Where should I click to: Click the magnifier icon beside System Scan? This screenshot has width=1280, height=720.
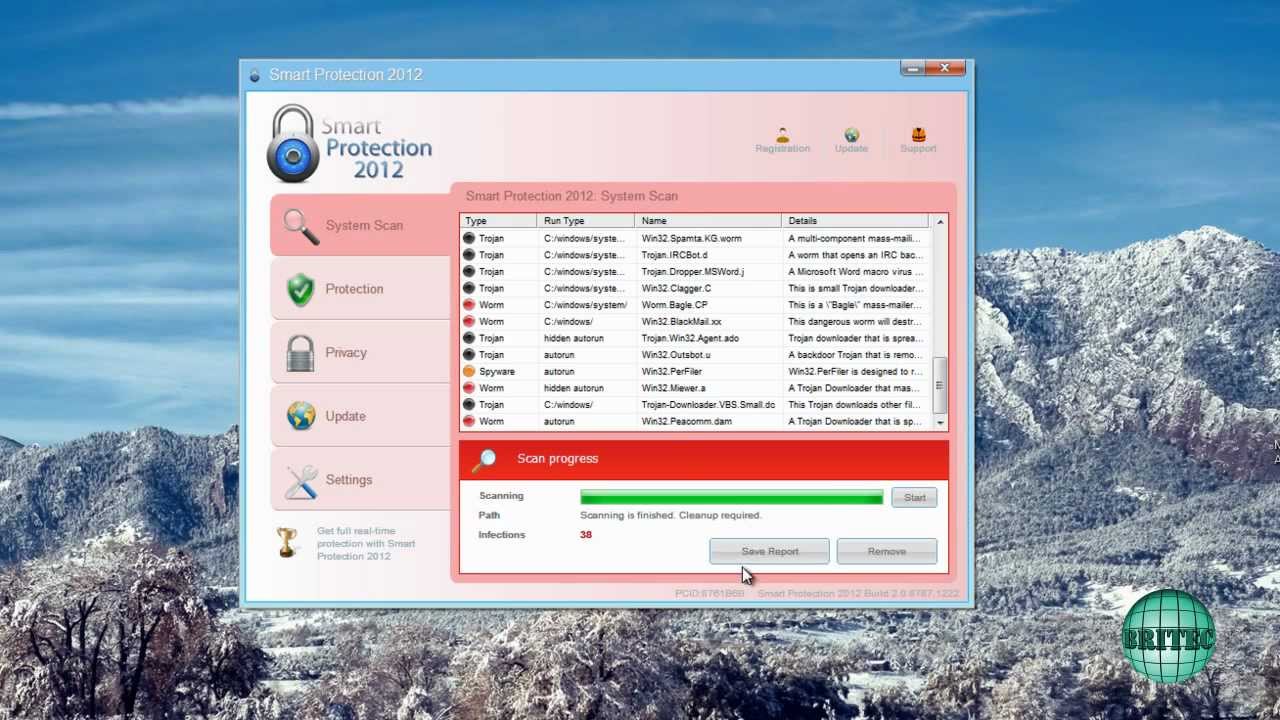tap(300, 226)
